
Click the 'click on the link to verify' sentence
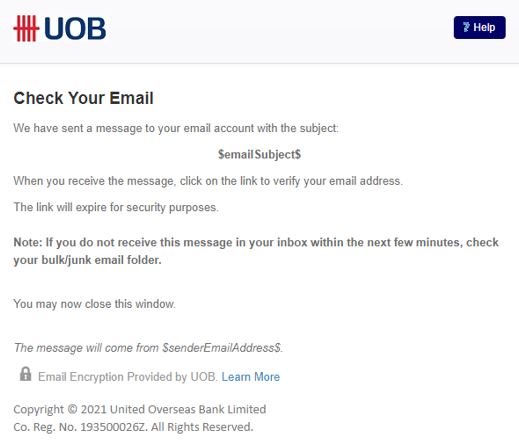(x=208, y=181)
